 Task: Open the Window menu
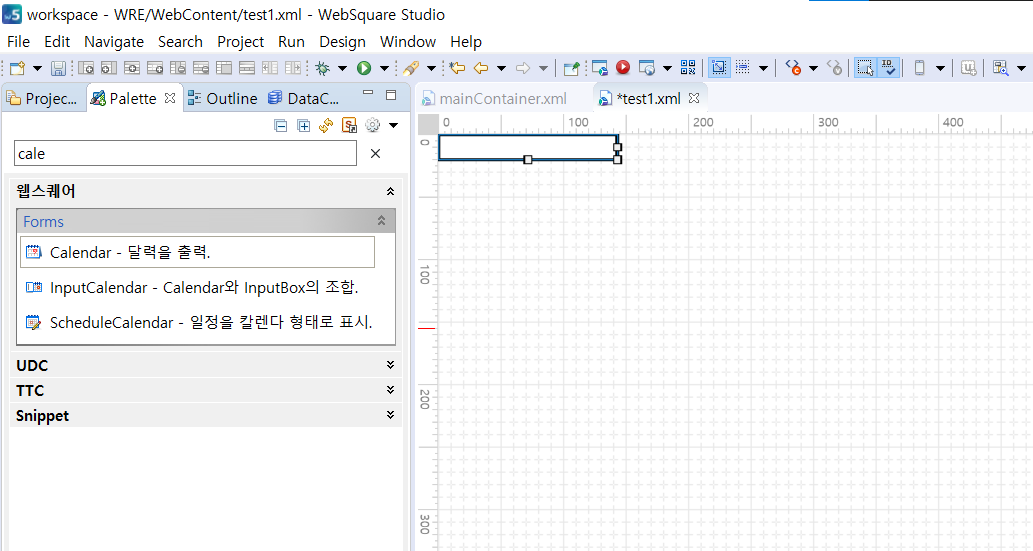tap(408, 42)
